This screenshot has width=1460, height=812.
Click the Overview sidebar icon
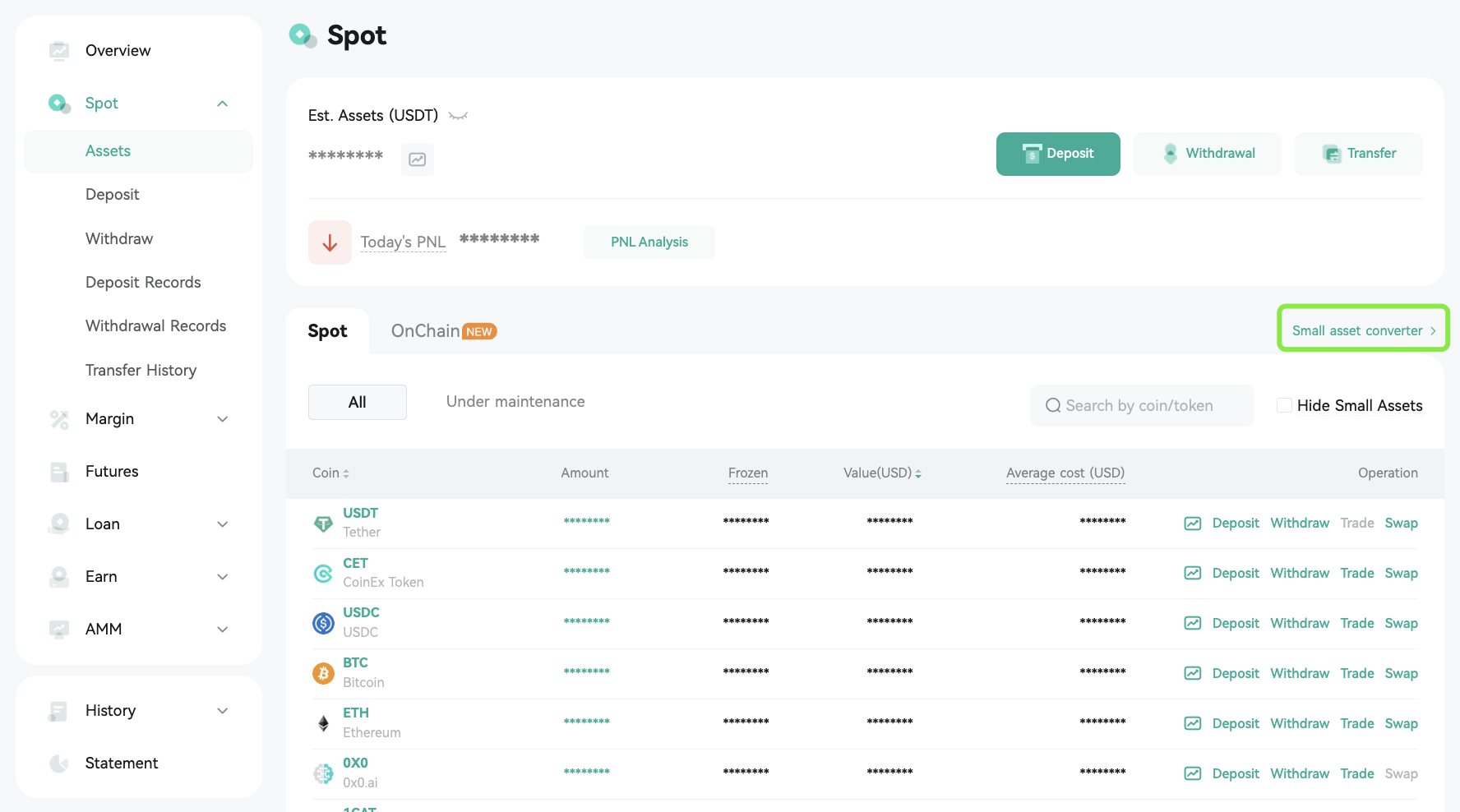coord(59,51)
